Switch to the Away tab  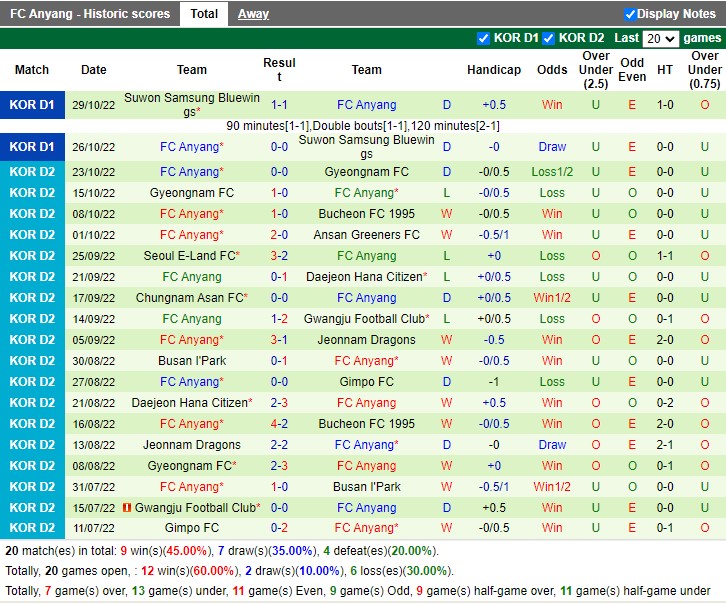(x=253, y=14)
